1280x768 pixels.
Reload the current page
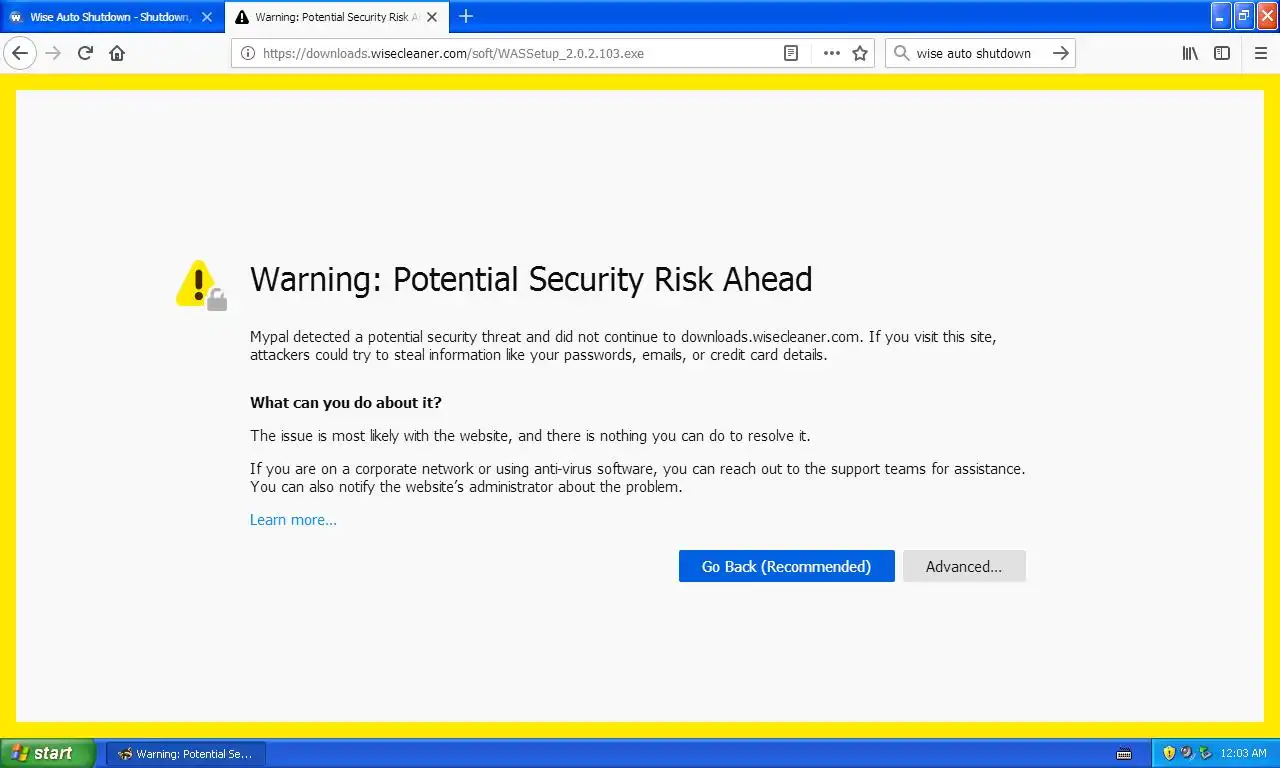pyautogui.click(x=85, y=53)
